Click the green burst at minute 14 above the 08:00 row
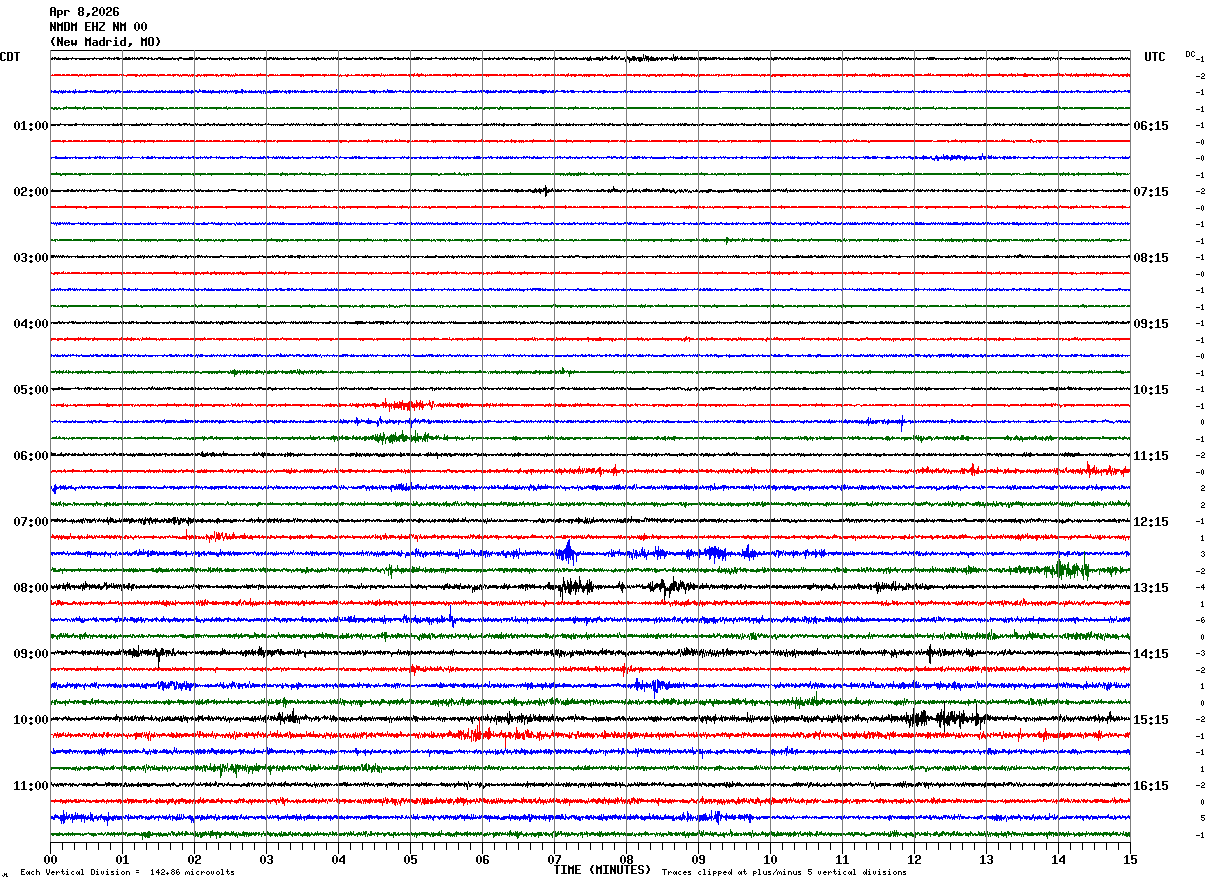Viewport: 1210px width, 886px height. pyautogui.click(x=1068, y=569)
